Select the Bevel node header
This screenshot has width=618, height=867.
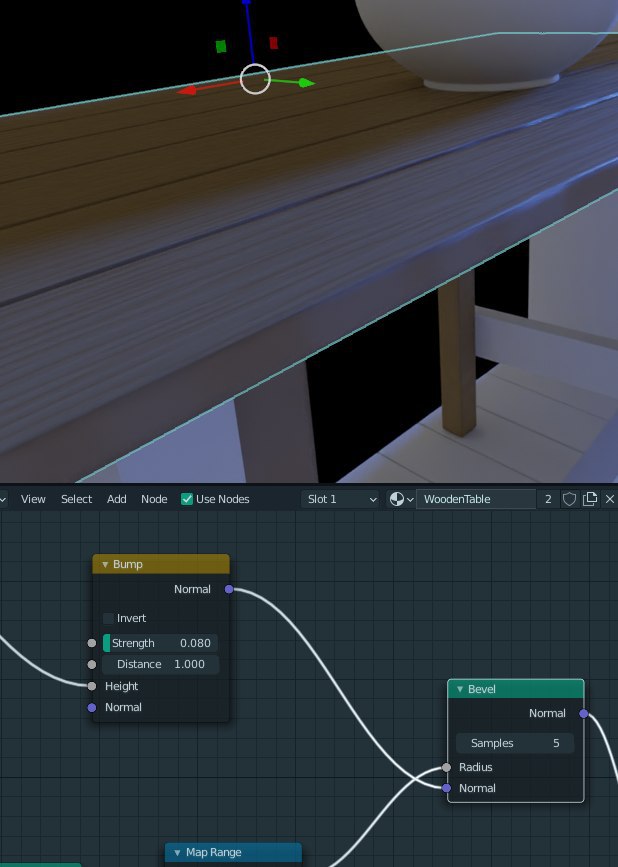pos(516,689)
